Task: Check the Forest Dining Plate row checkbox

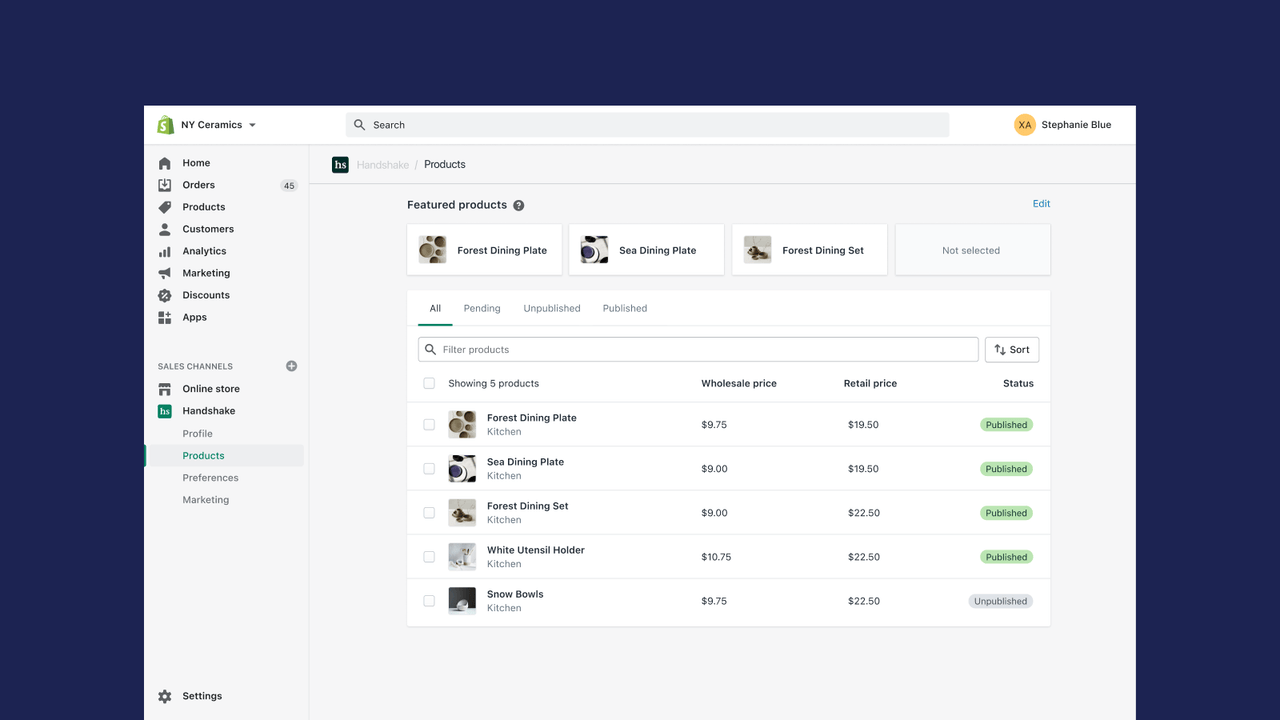Action: point(429,424)
